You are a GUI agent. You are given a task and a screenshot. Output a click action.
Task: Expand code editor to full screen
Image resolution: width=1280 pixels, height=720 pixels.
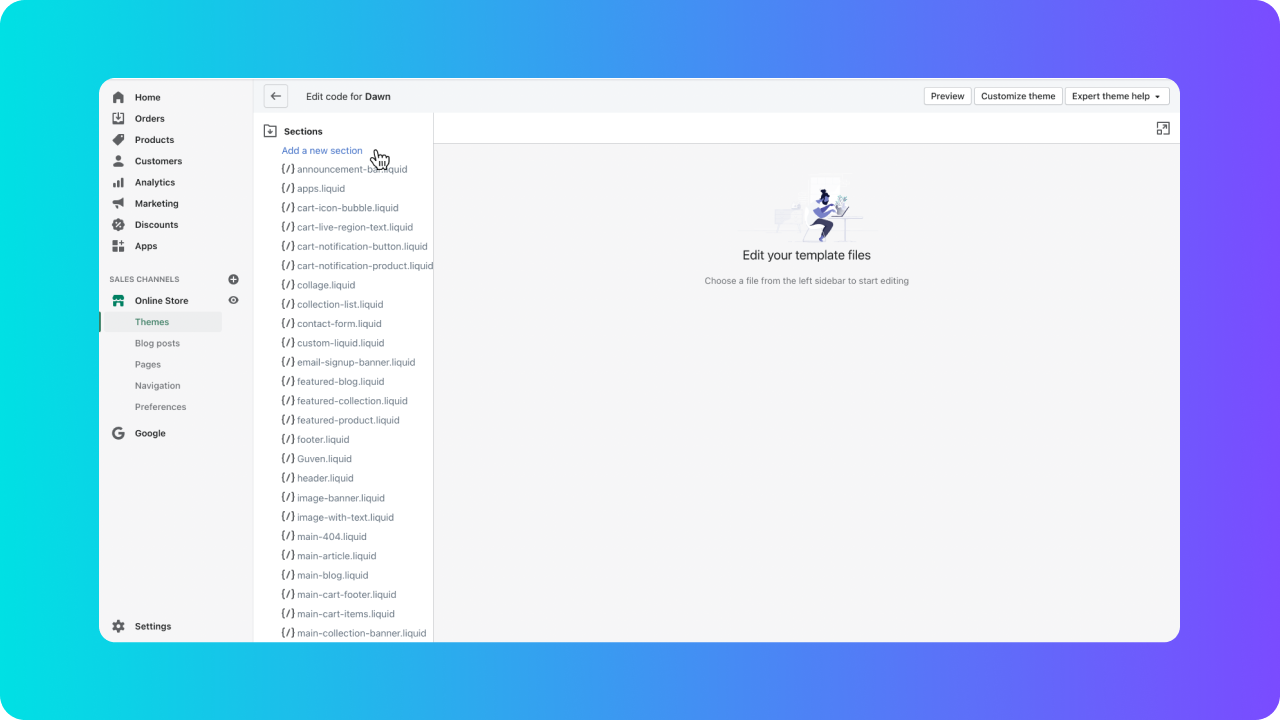(x=1162, y=128)
